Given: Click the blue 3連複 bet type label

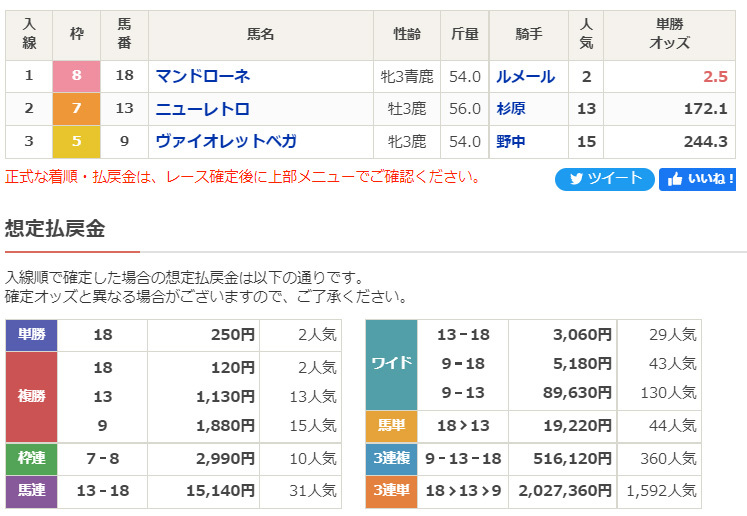Looking at the screenshot, I should (x=391, y=459).
